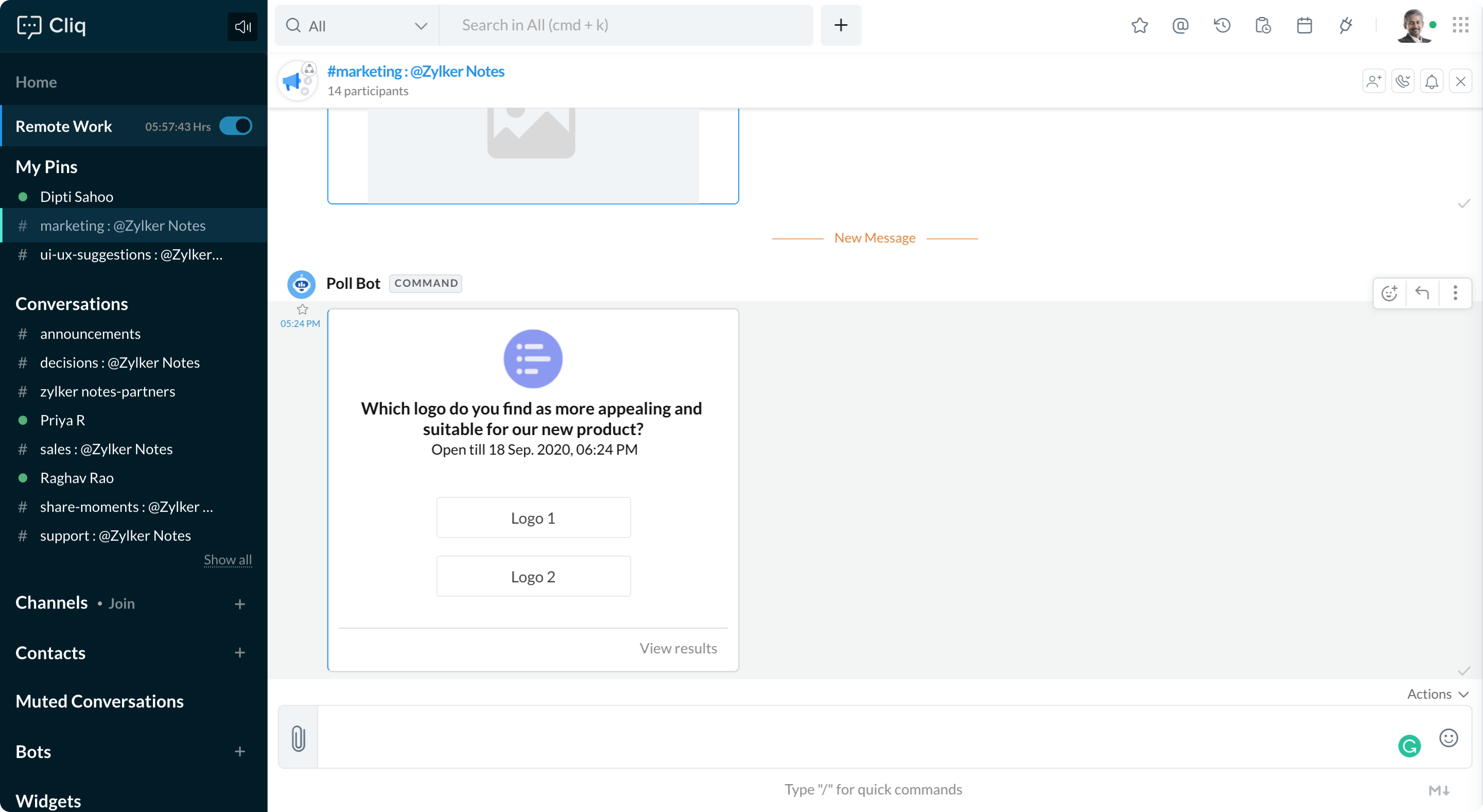Go to Home in the sidebar

click(x=36, y=82)
